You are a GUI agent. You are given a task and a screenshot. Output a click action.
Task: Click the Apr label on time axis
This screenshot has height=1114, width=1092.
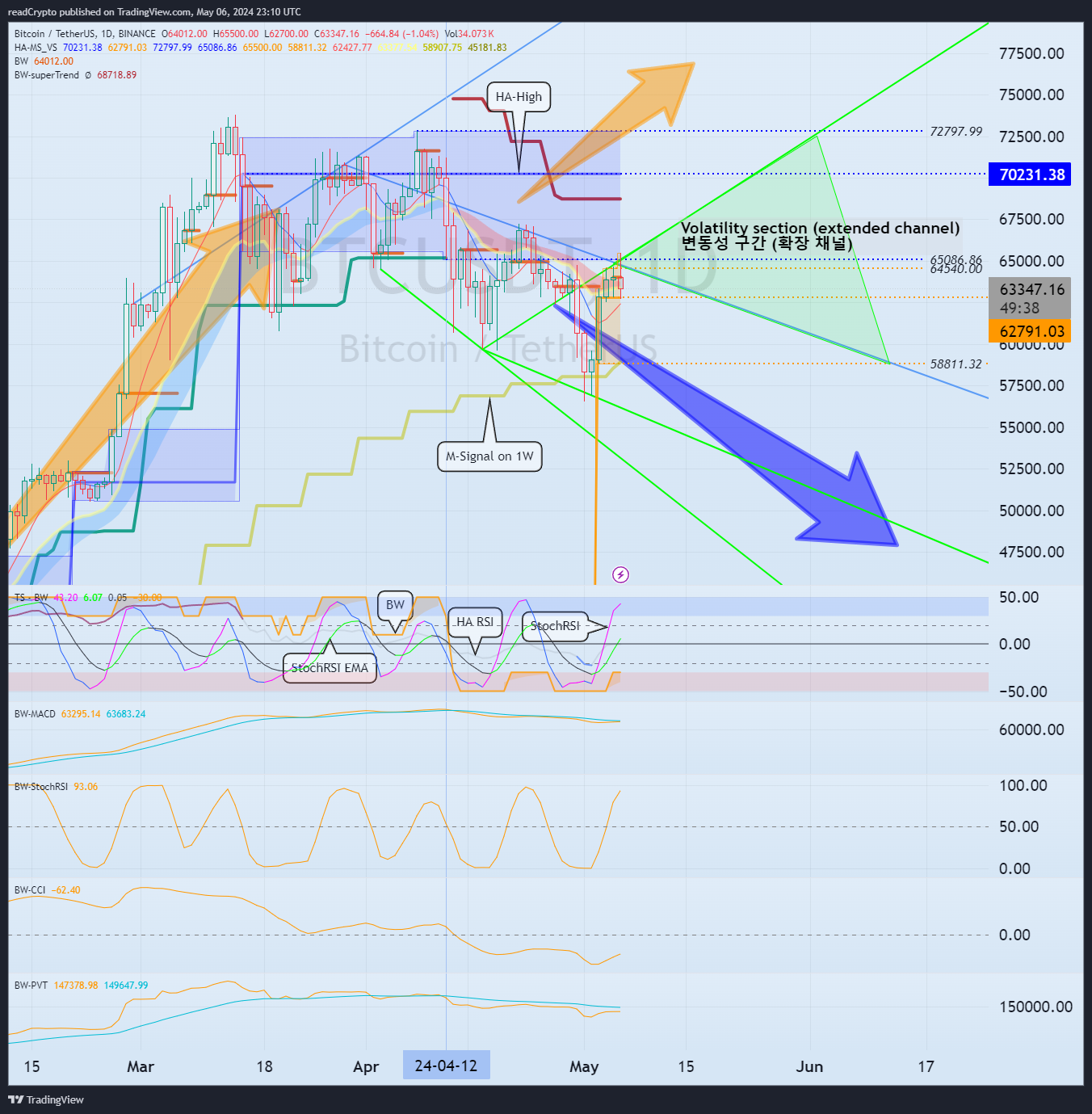366,1066
